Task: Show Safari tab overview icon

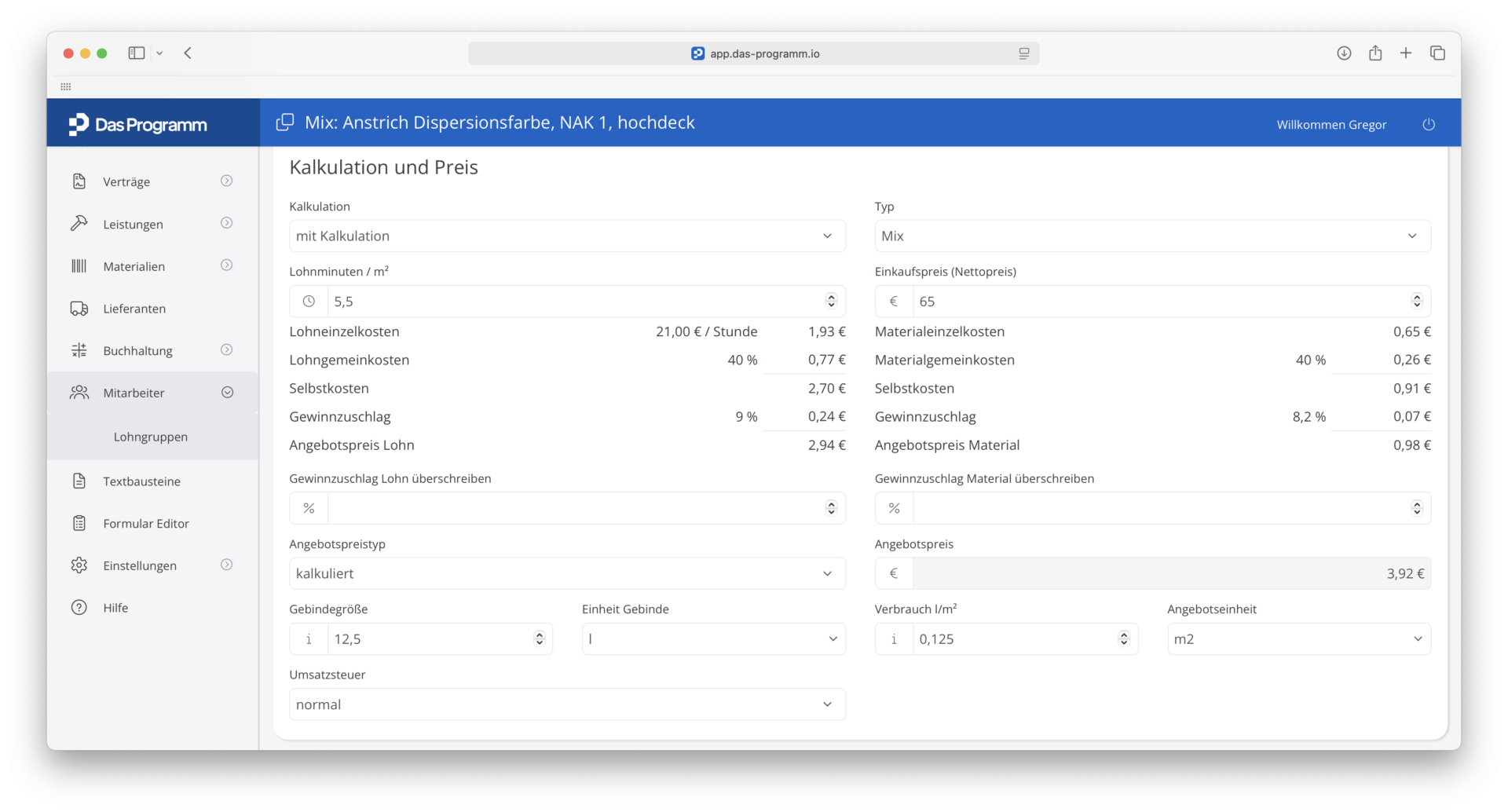Action: (1437, 53)
